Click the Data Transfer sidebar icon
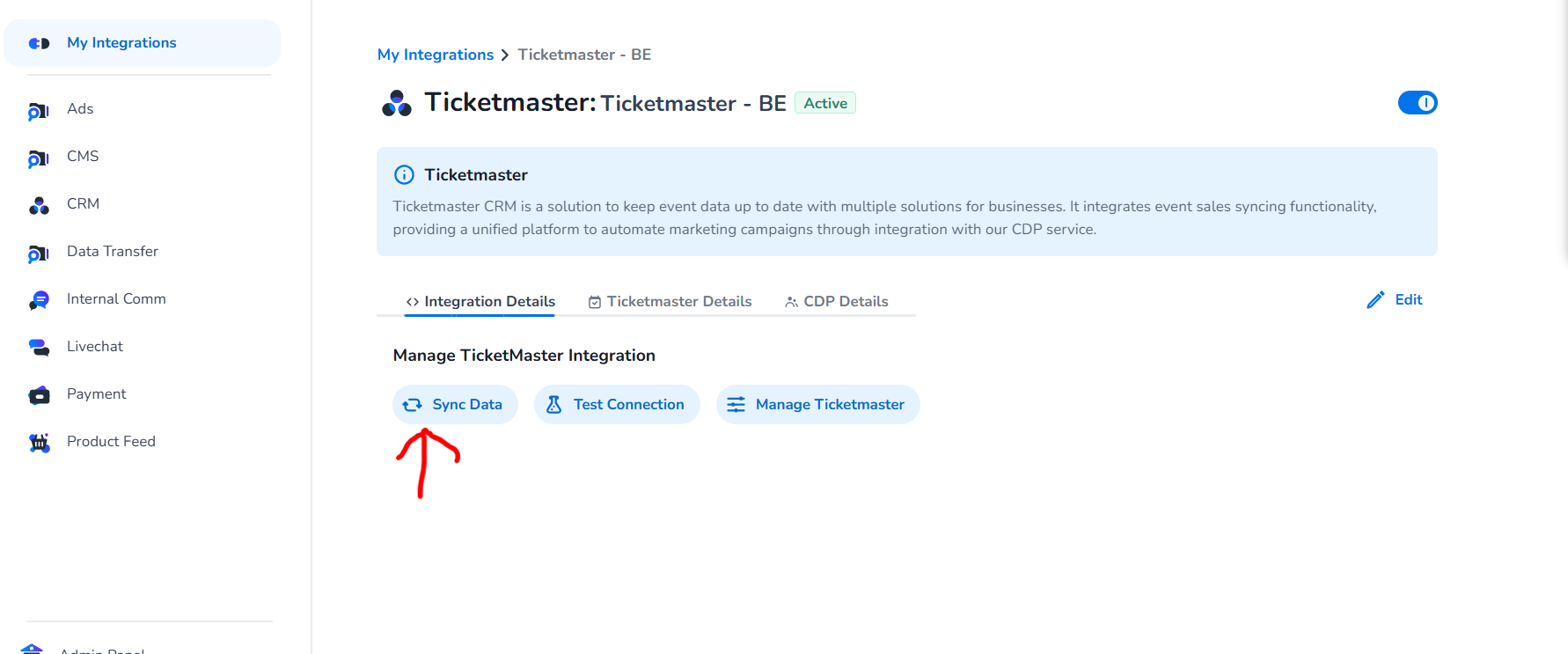 pyautogui.click(x=39, y=253)
